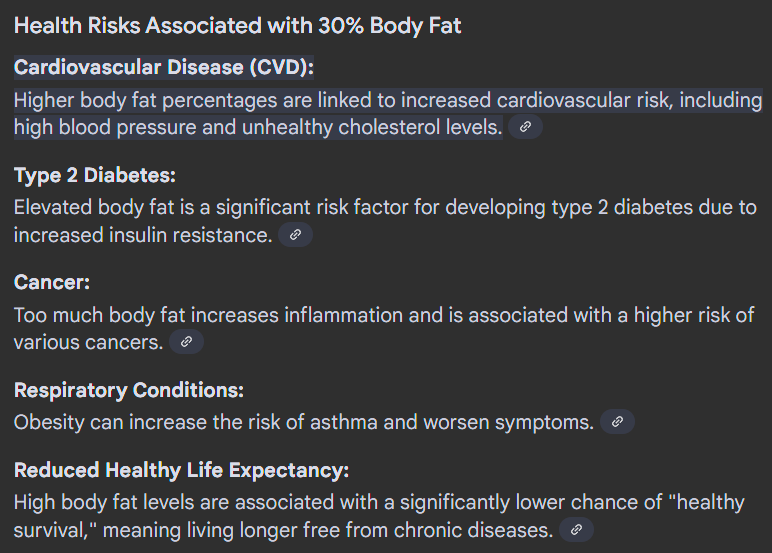
Task: Click the Cancer heading
Action: click(52, 282)
